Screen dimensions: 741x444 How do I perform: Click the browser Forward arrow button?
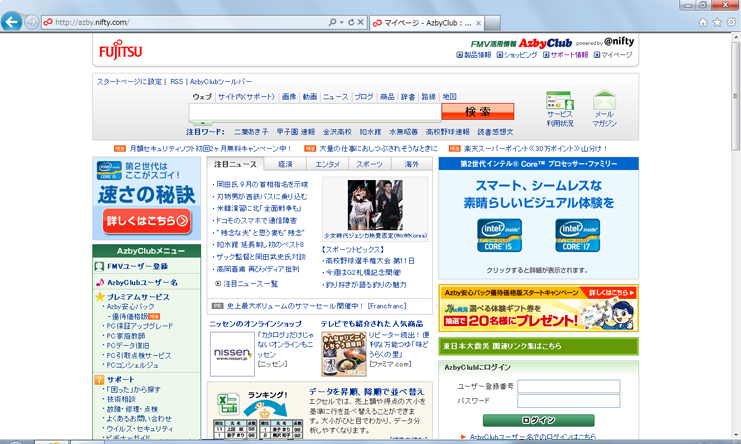pyautogui.click(x=31, y=22)
